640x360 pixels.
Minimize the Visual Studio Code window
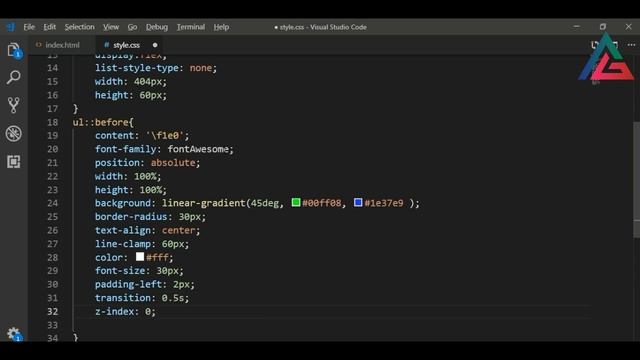click(576, 27)
